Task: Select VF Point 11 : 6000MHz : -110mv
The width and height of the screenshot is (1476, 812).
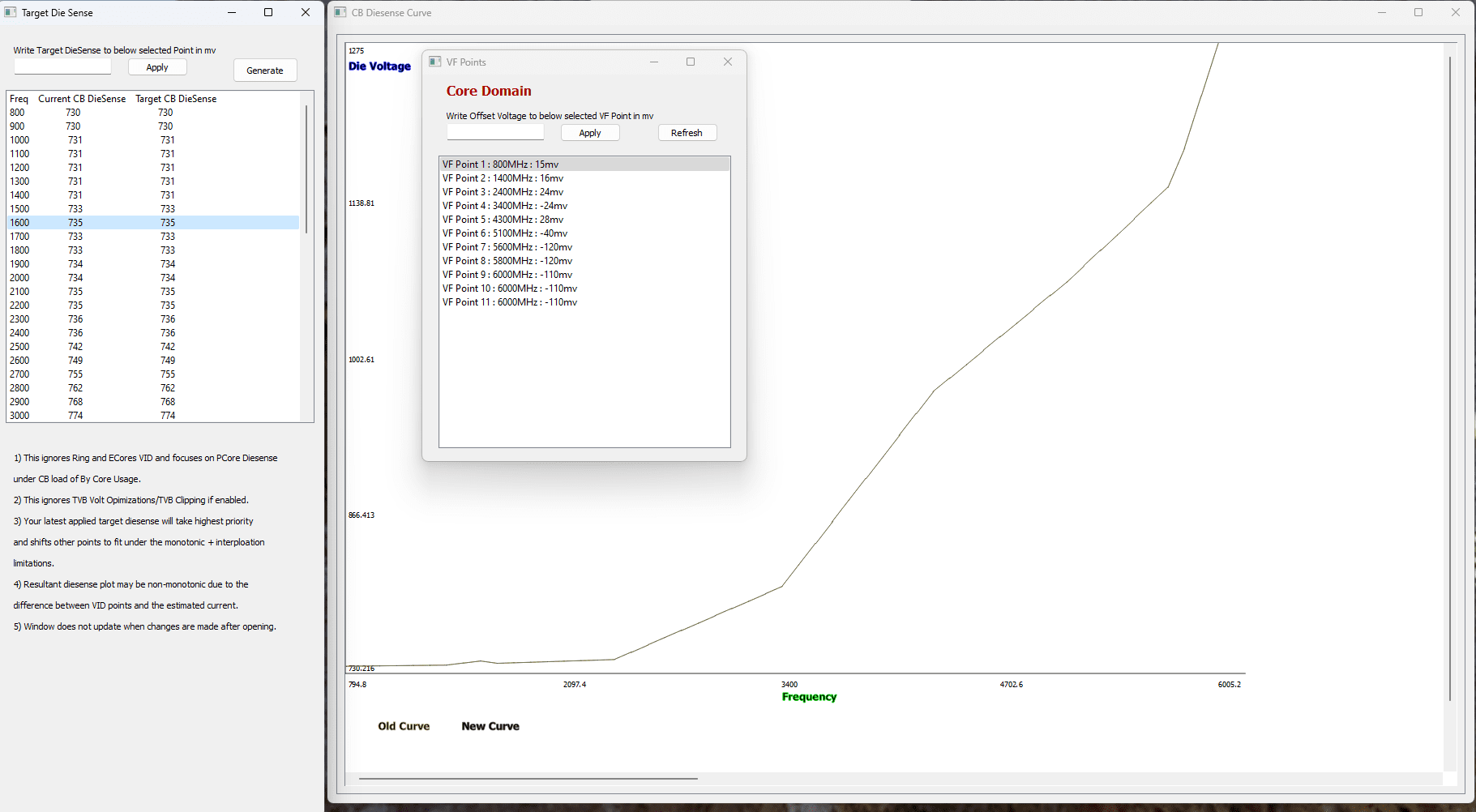Action: (x=584, y=302)
